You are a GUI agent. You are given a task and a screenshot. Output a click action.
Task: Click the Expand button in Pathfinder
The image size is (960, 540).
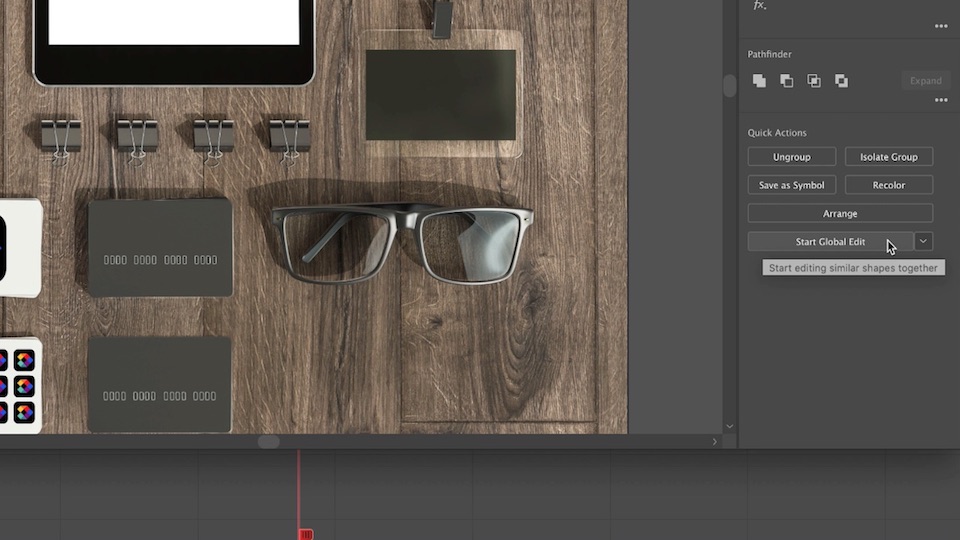pyautogui.click(x=925, y=81)
